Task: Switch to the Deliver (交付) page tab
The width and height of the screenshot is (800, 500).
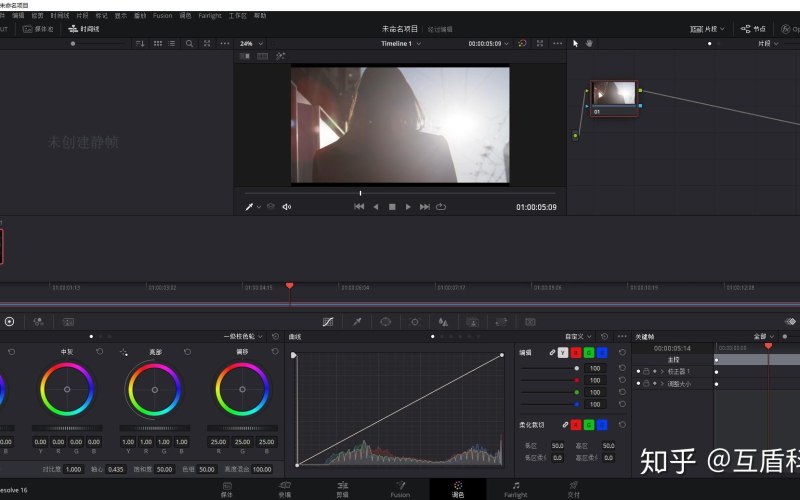Action: (573, 489)
